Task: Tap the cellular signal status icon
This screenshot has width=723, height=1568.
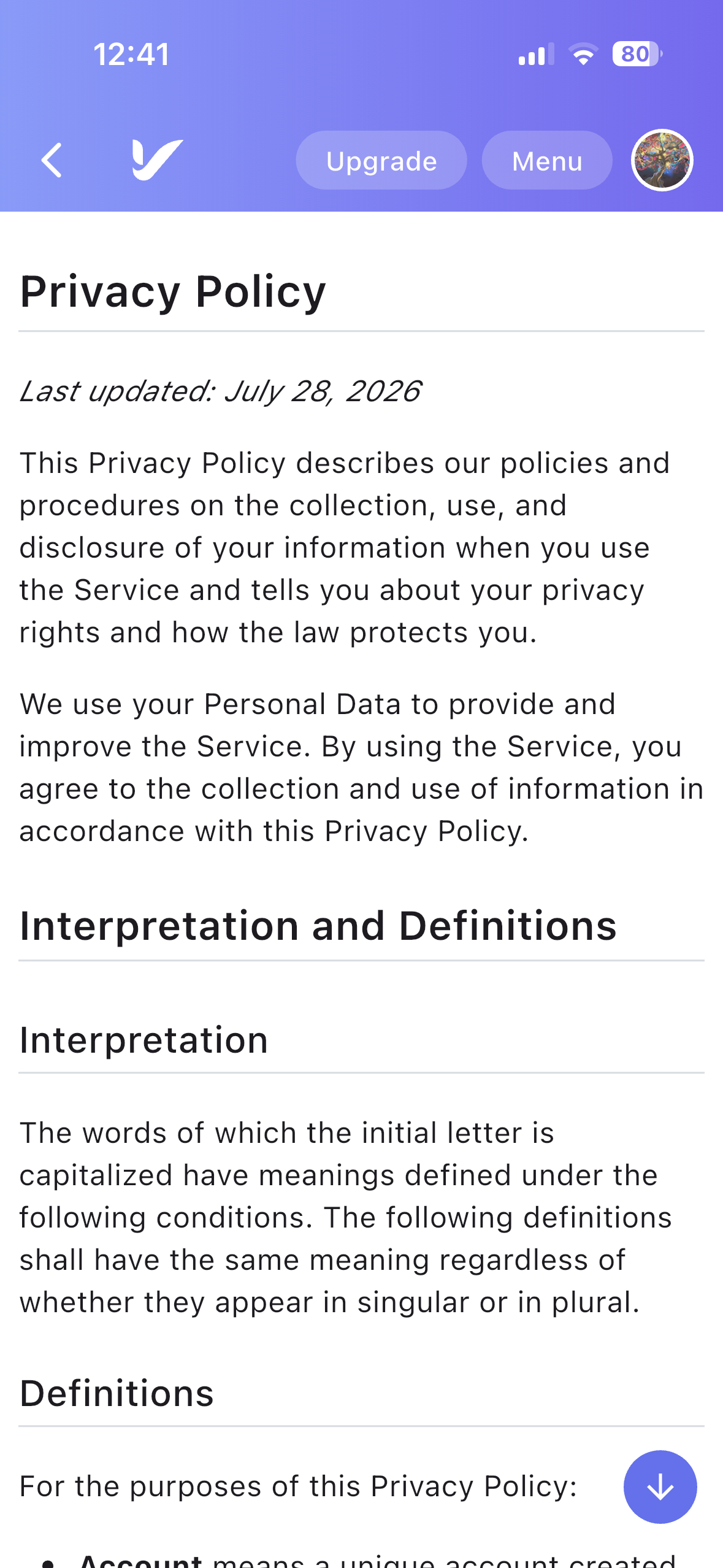Action: [x=536, y=54]
